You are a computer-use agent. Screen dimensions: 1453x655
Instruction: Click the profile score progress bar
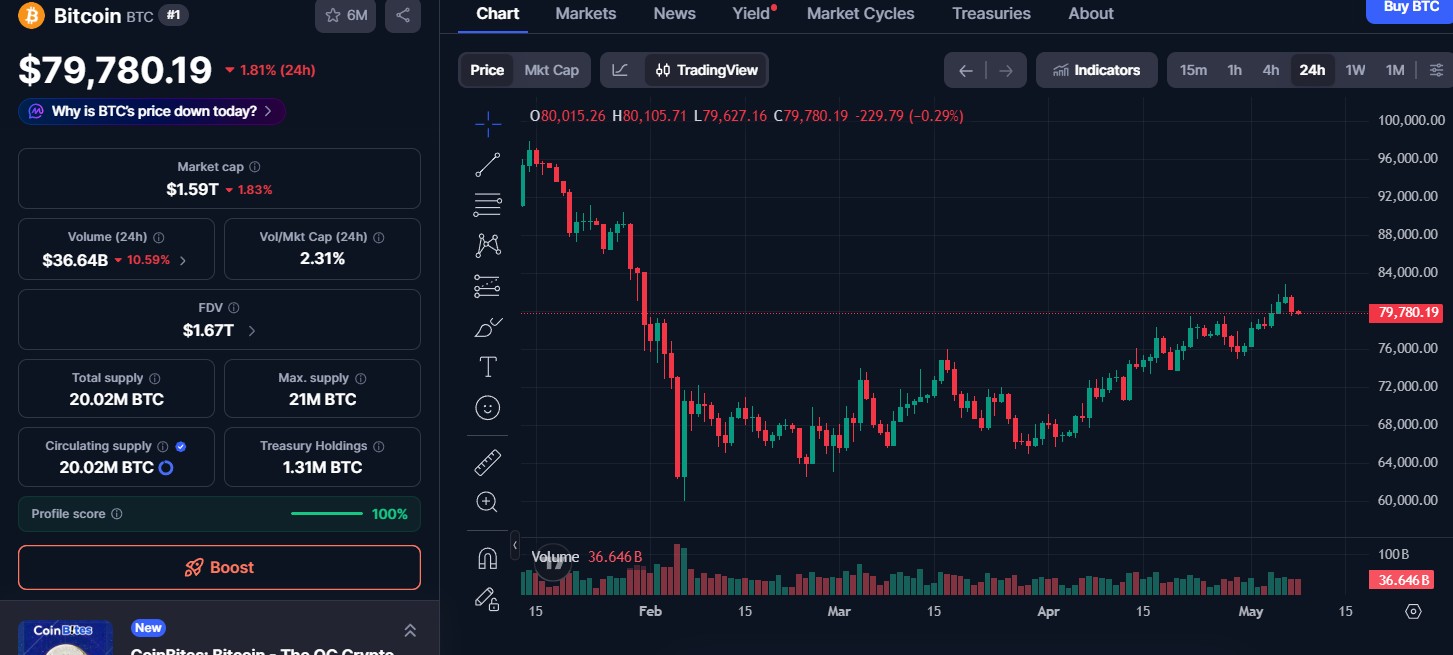[x=327, y=514]
